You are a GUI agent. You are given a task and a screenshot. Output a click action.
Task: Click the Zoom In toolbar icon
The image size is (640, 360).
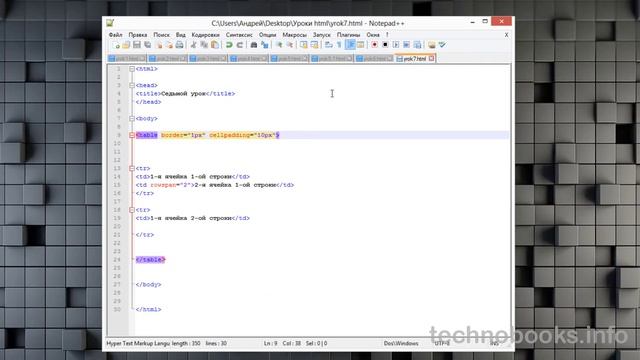click(279, 45)
